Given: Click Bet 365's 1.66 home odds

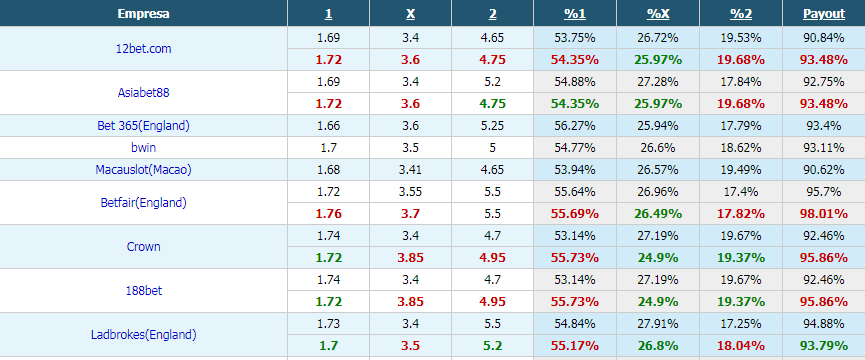Looking at the screenshot, I should tap(328, 126).
